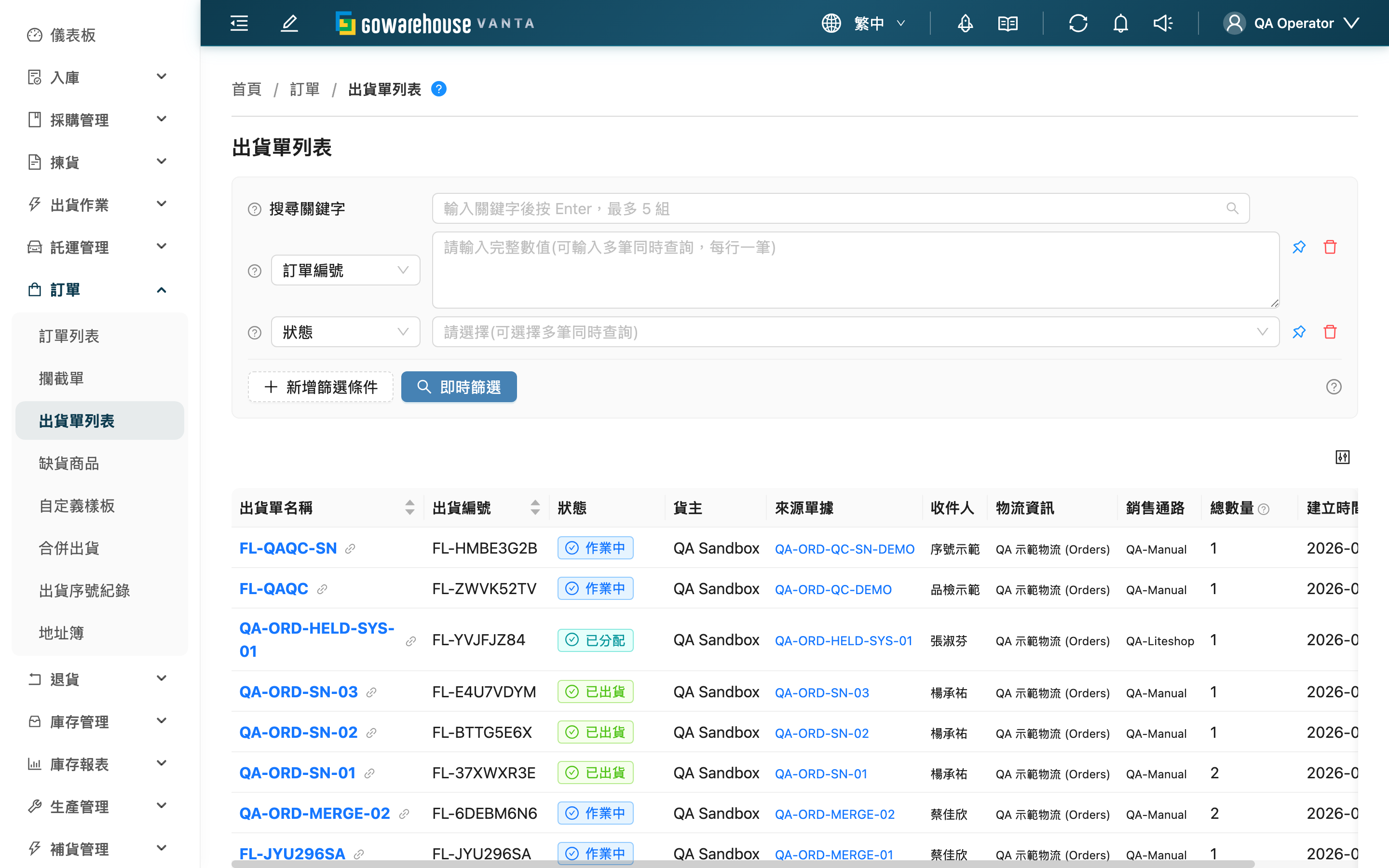Click the refresh icon in the header

tap(1077, 23)
